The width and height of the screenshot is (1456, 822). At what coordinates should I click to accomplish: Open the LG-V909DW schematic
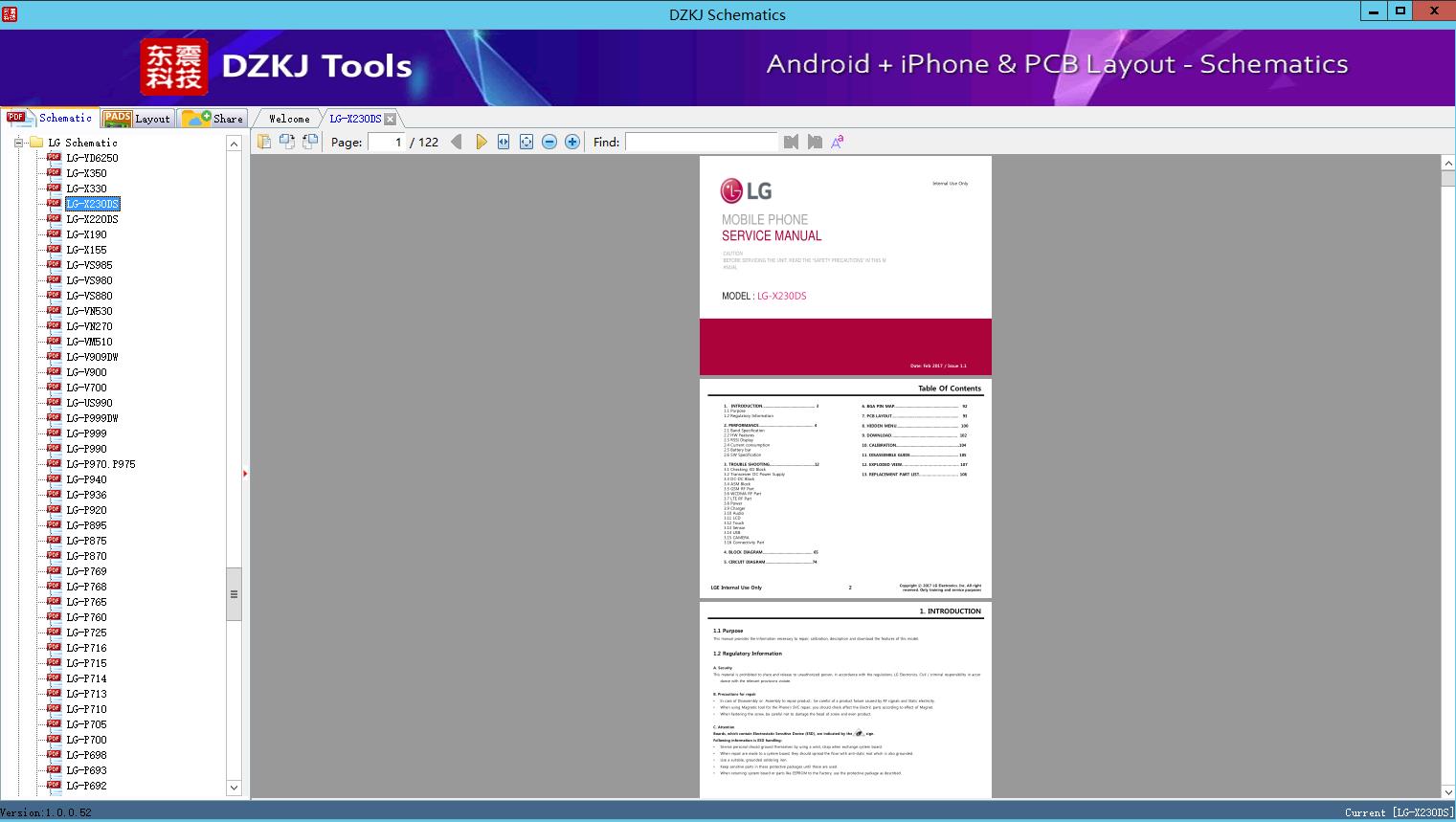click(x=92, y=357)
